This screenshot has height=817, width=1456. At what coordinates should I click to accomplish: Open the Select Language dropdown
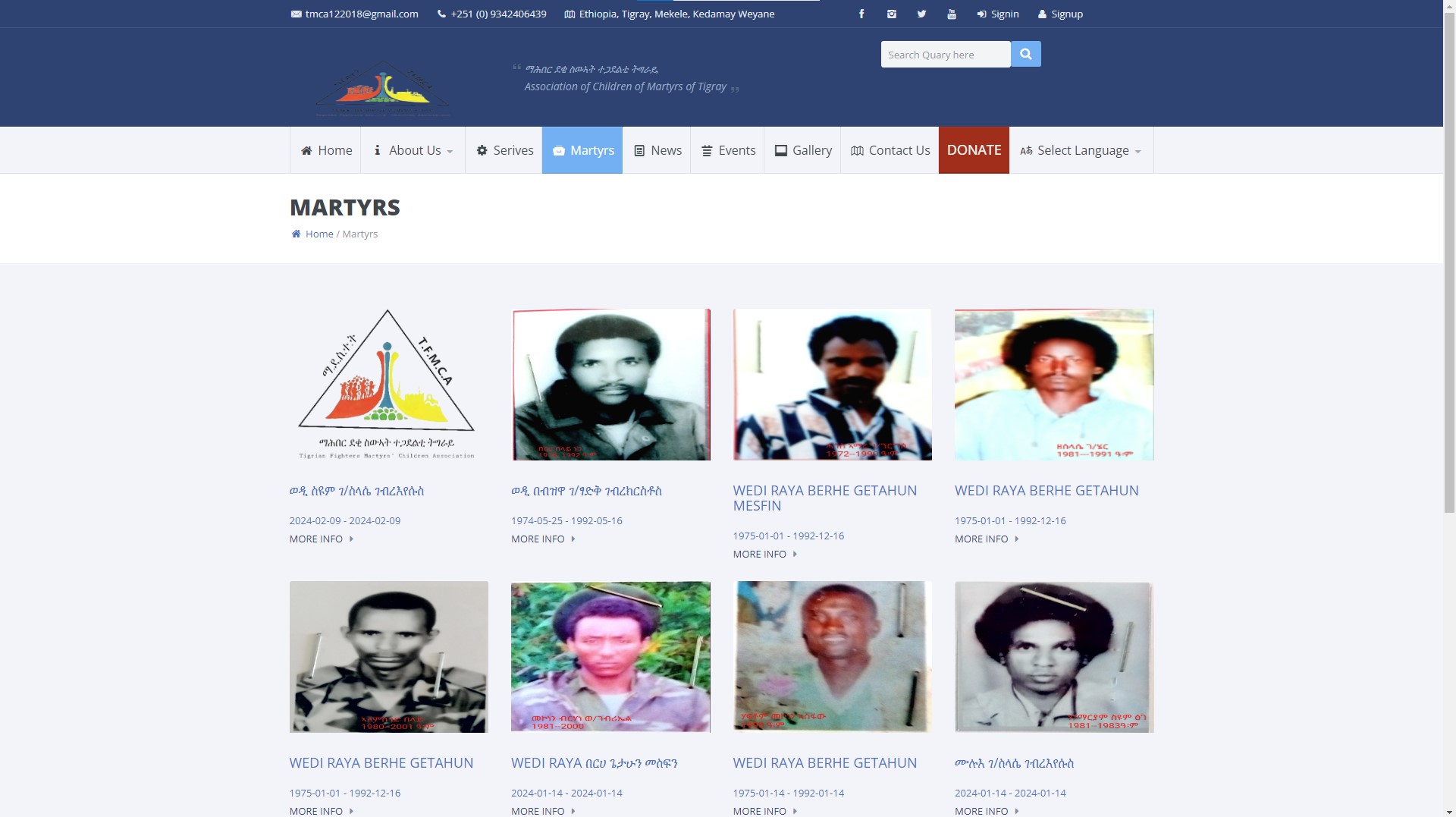pyautogui.click(x=1081, y=150)
